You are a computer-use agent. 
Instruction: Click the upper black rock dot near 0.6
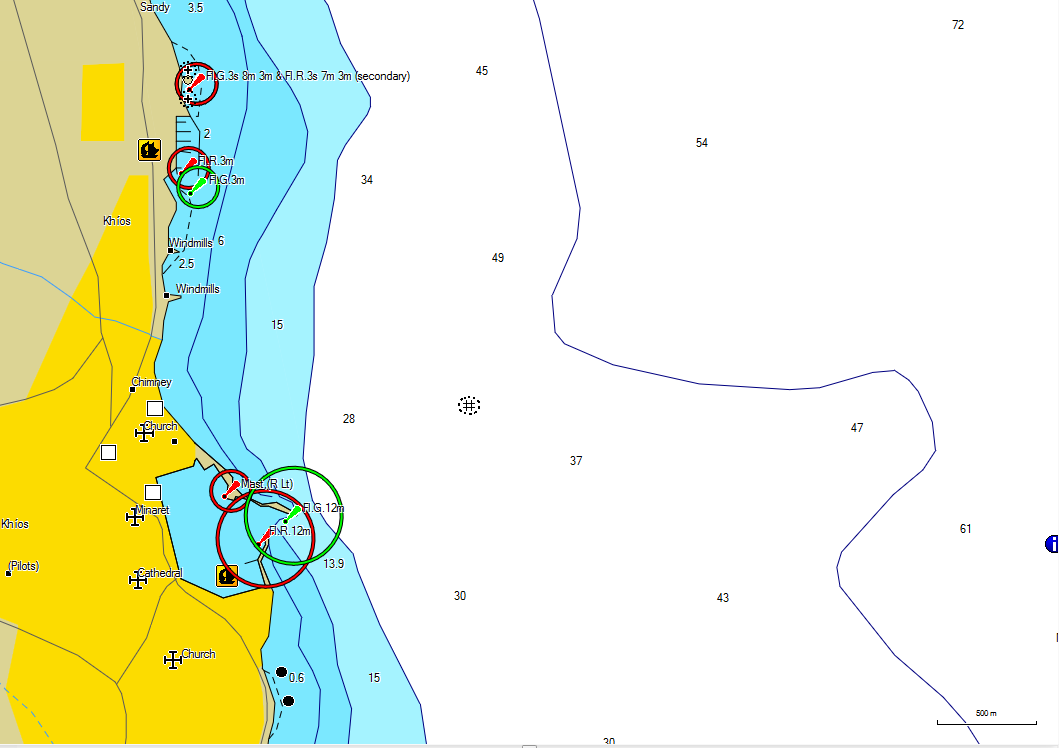click(281, 672)
